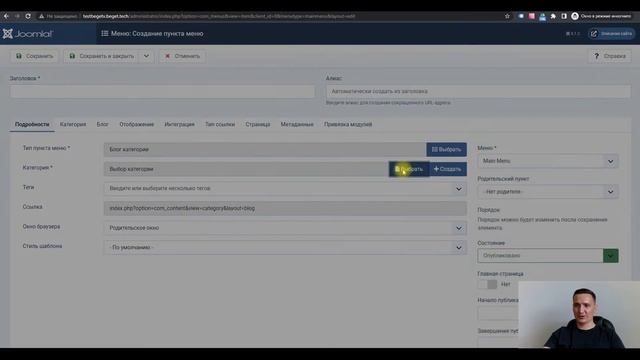
Task: Open the Теги tags dropdown
Action: tap(285, 189)
